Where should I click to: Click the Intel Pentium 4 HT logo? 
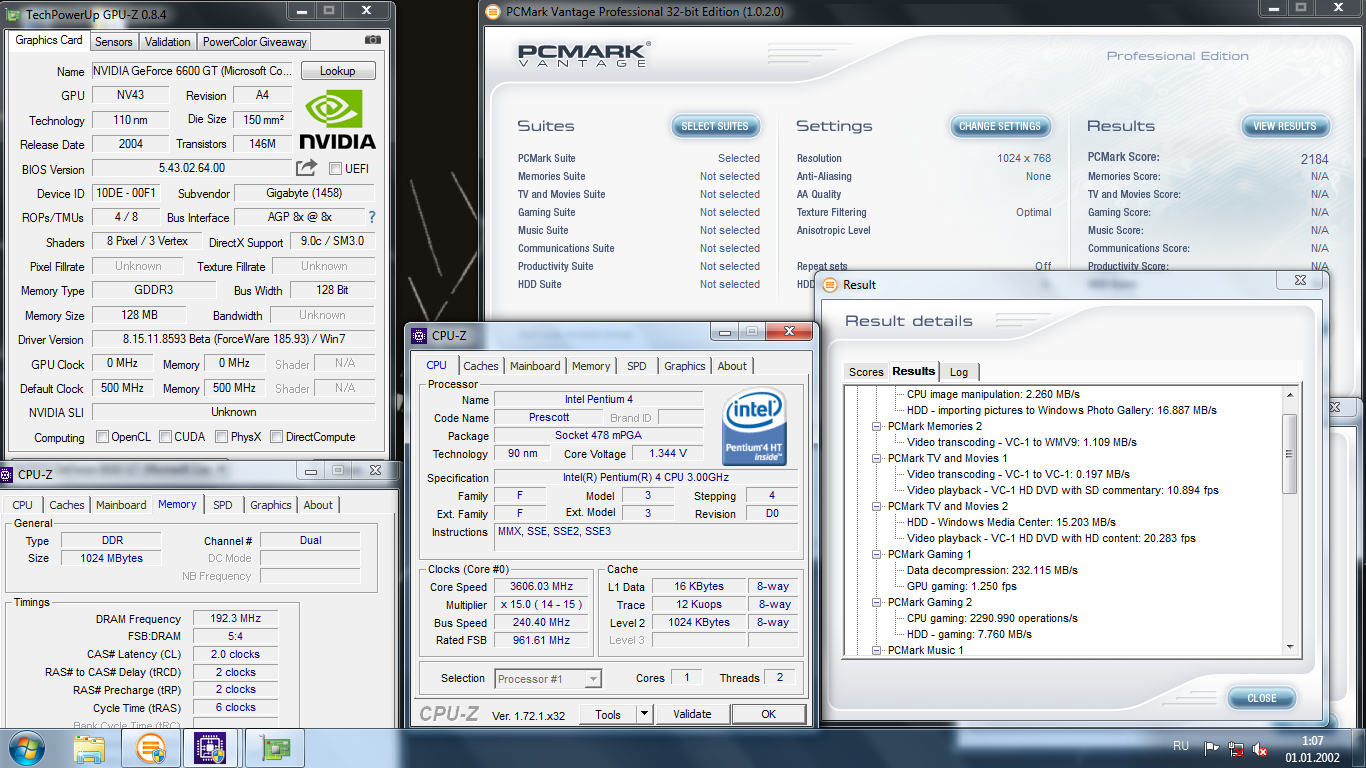click(754, 427)
